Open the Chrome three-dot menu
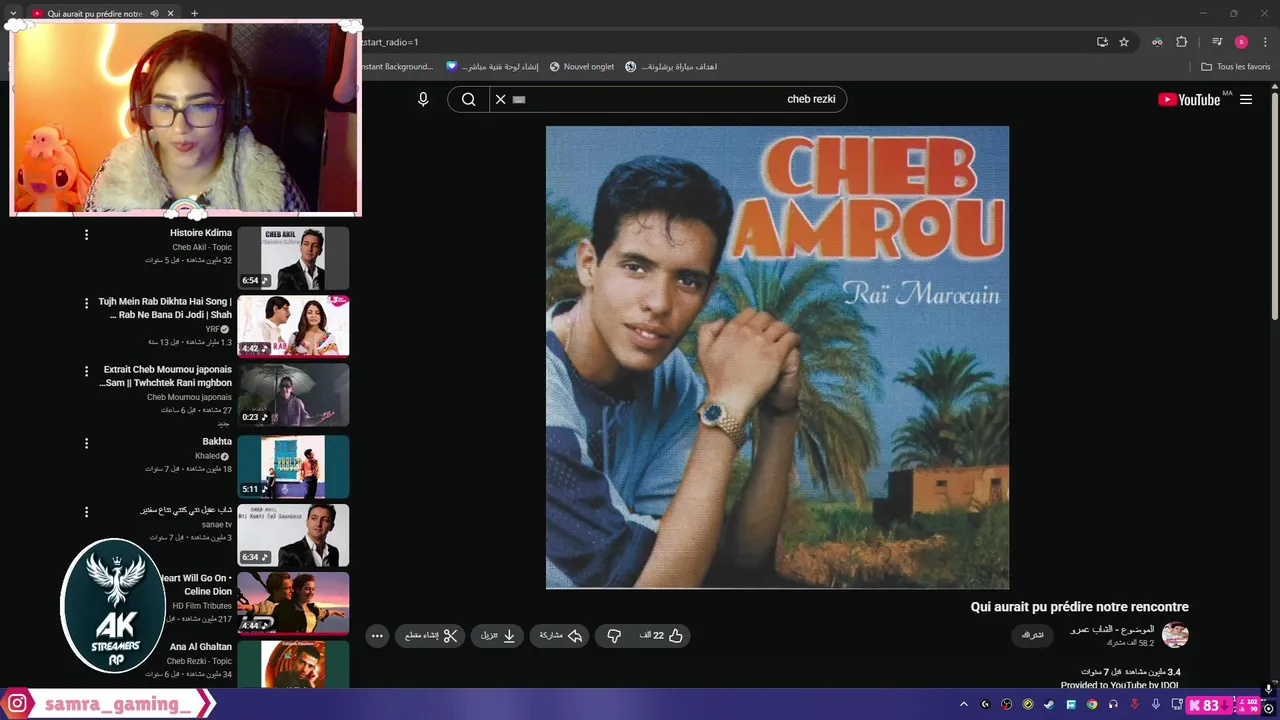 [x=1265, y=42]
